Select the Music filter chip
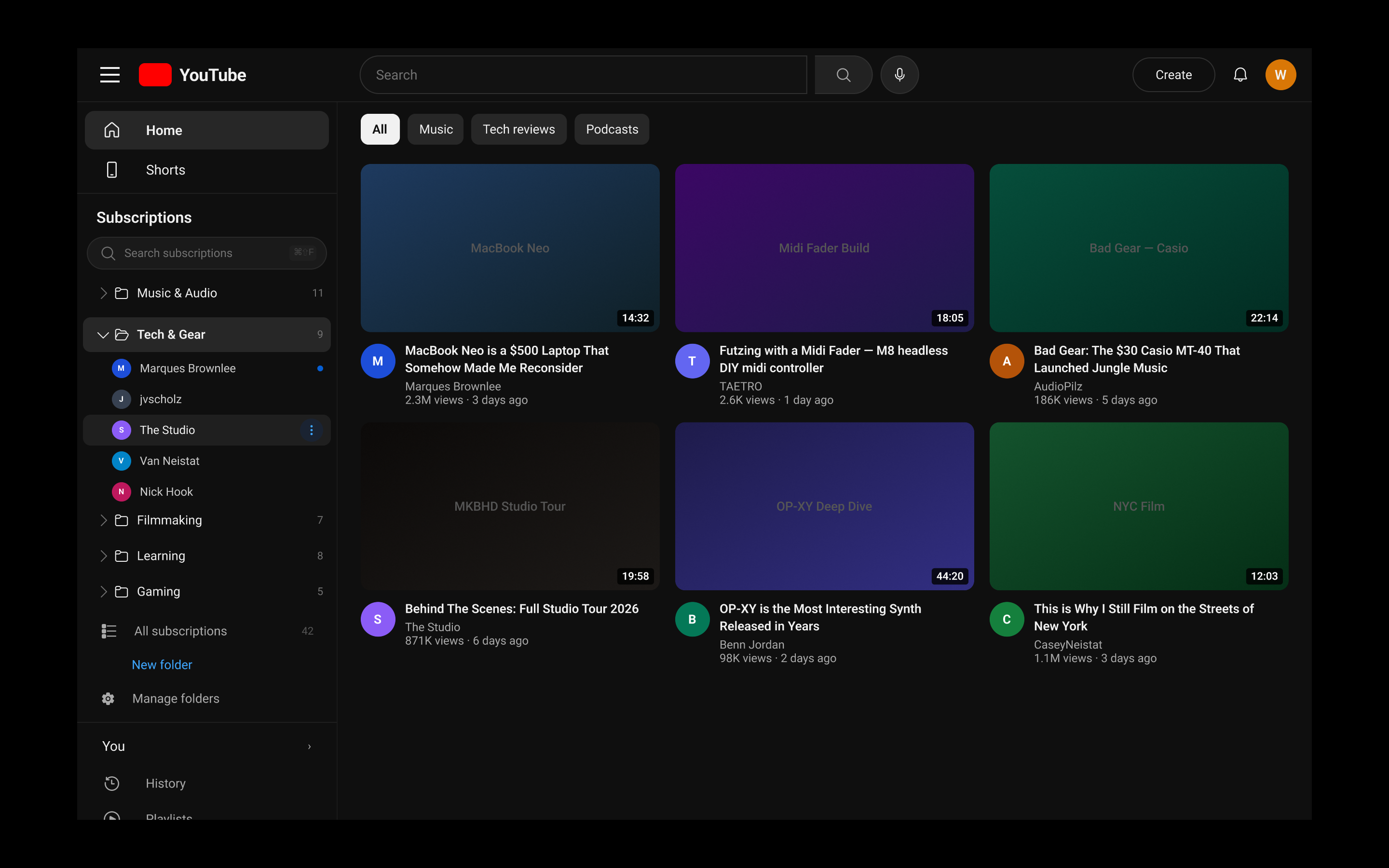This screenshot has height=868, width=1389. click(436, 129)
